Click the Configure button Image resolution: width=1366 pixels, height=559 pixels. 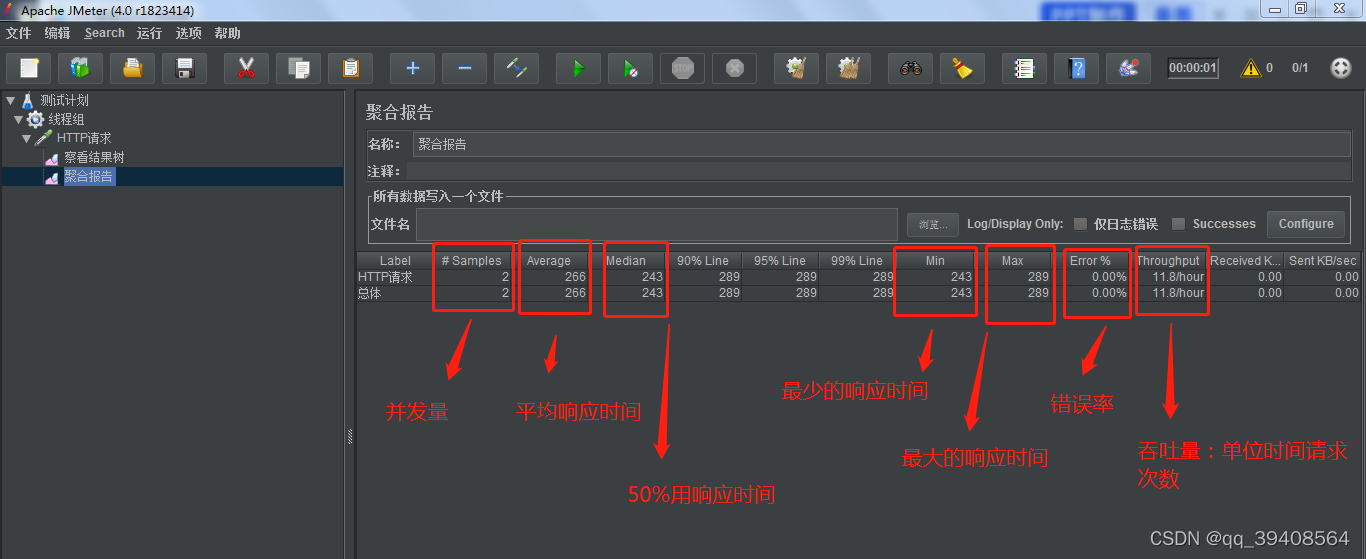pos(1305,224)
